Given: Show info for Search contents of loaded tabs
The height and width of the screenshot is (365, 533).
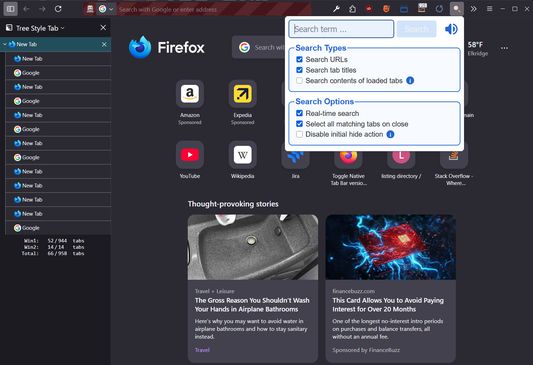Looking at the screenshot, I should pyautogui.click(x=410, y=81).
